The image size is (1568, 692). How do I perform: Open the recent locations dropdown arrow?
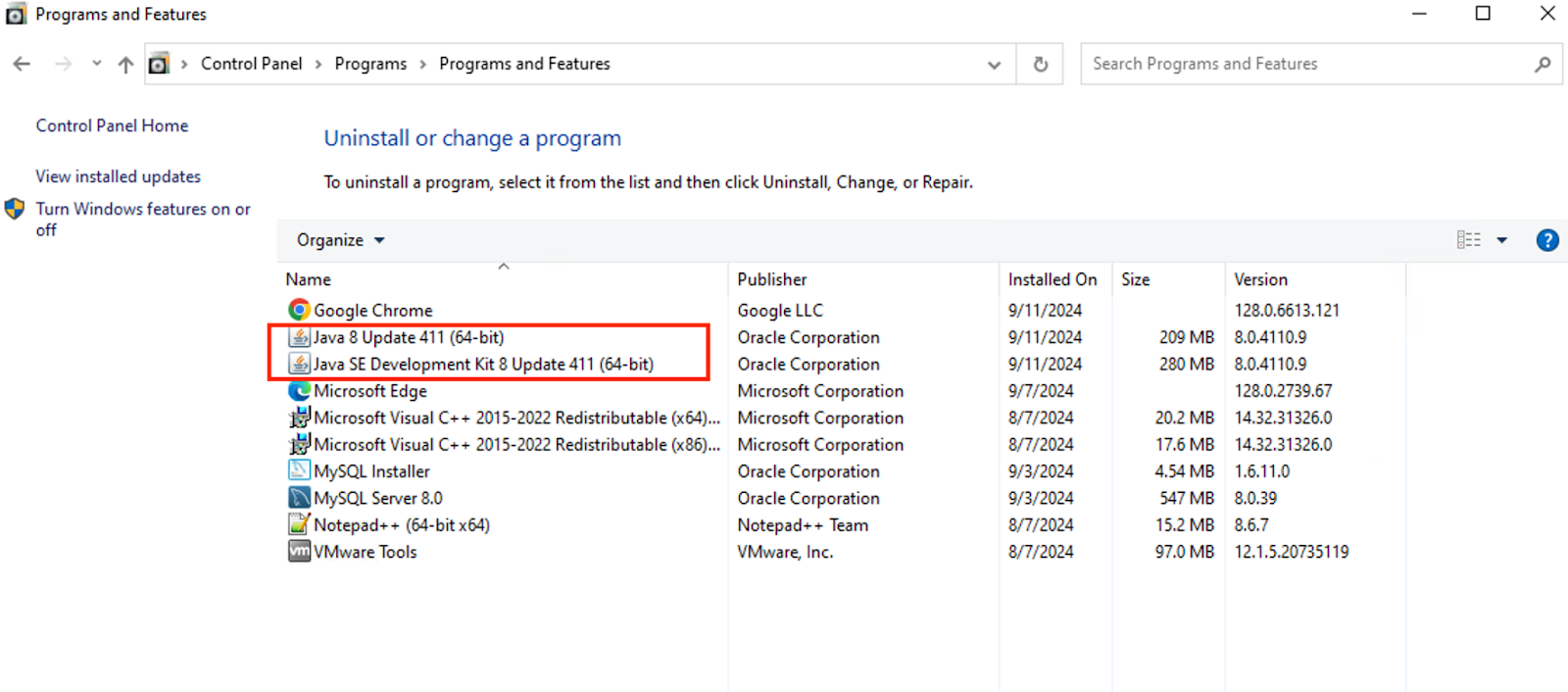pyautogui.click(x=96, y=64)
